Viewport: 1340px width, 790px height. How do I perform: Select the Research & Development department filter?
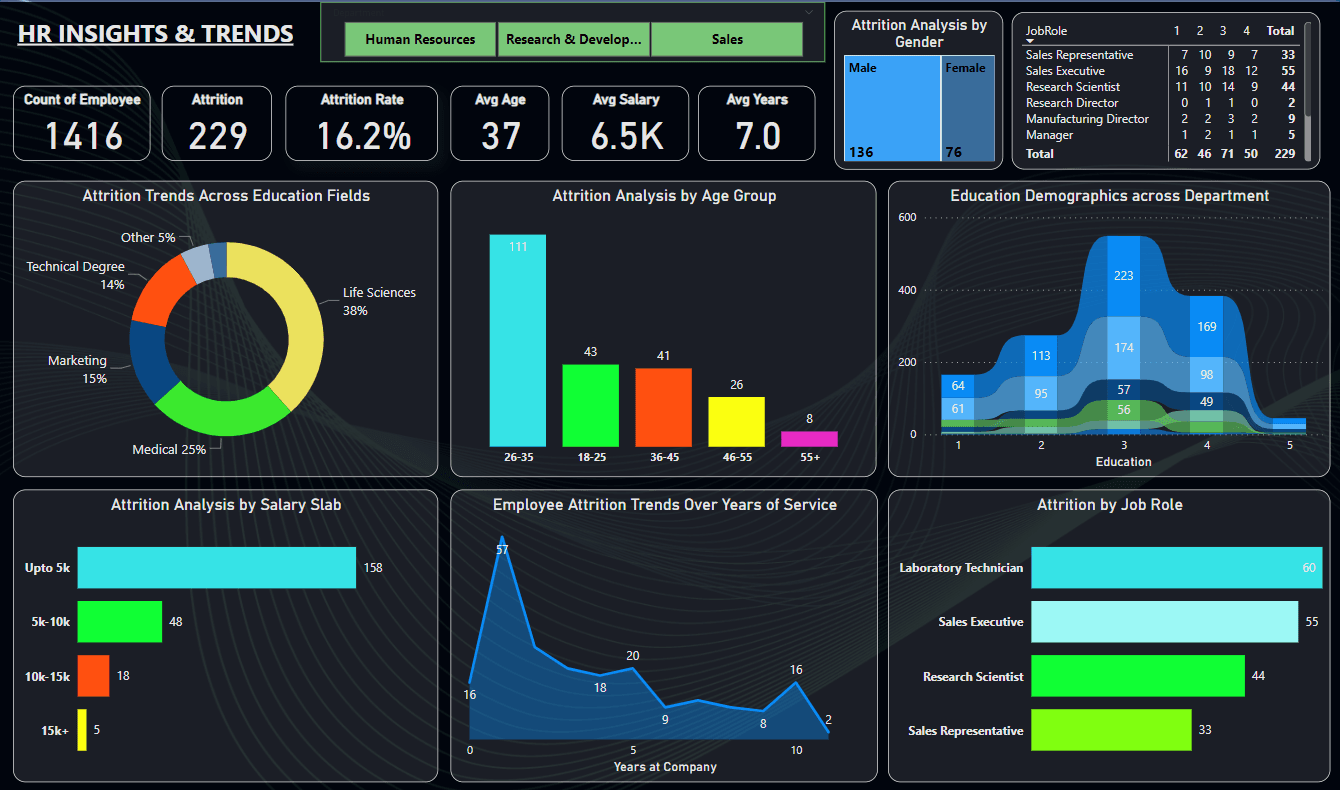point(573,39)
